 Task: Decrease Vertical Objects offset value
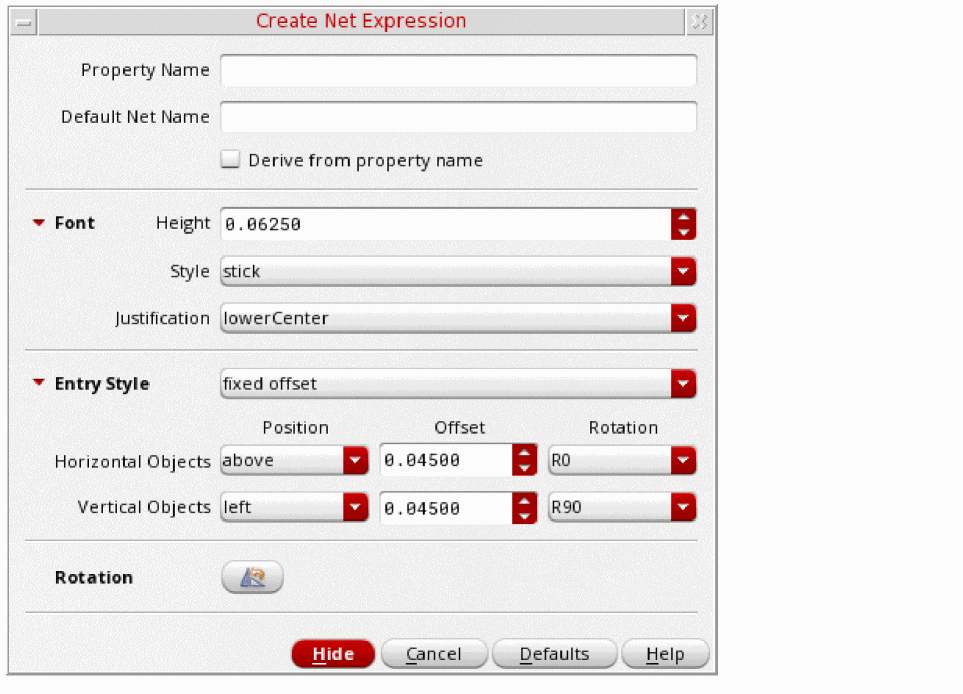524,516
